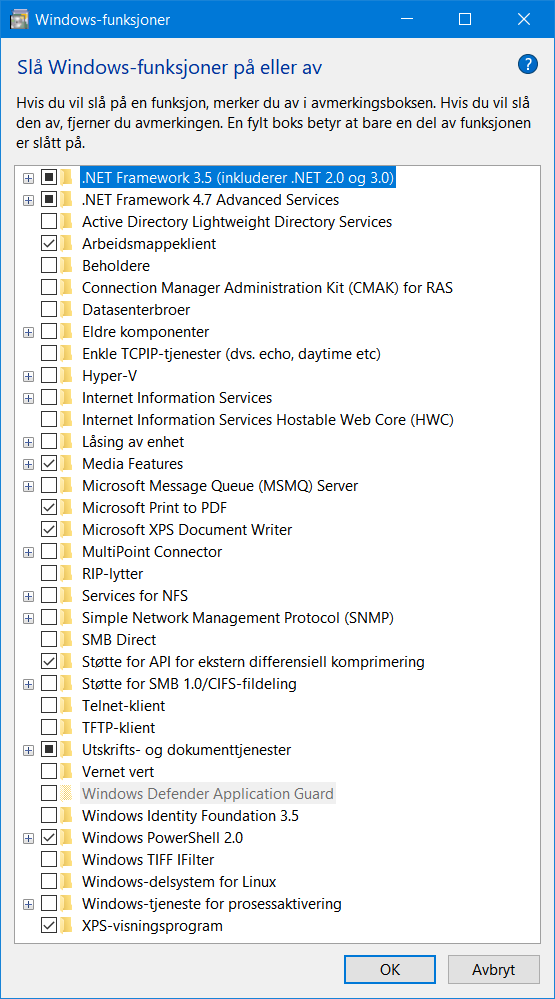The height and width of the screenshot is (999, 555).
Task: Select the Windows PowerShell 2.0 entry
Action: click(x=162, y=838)
